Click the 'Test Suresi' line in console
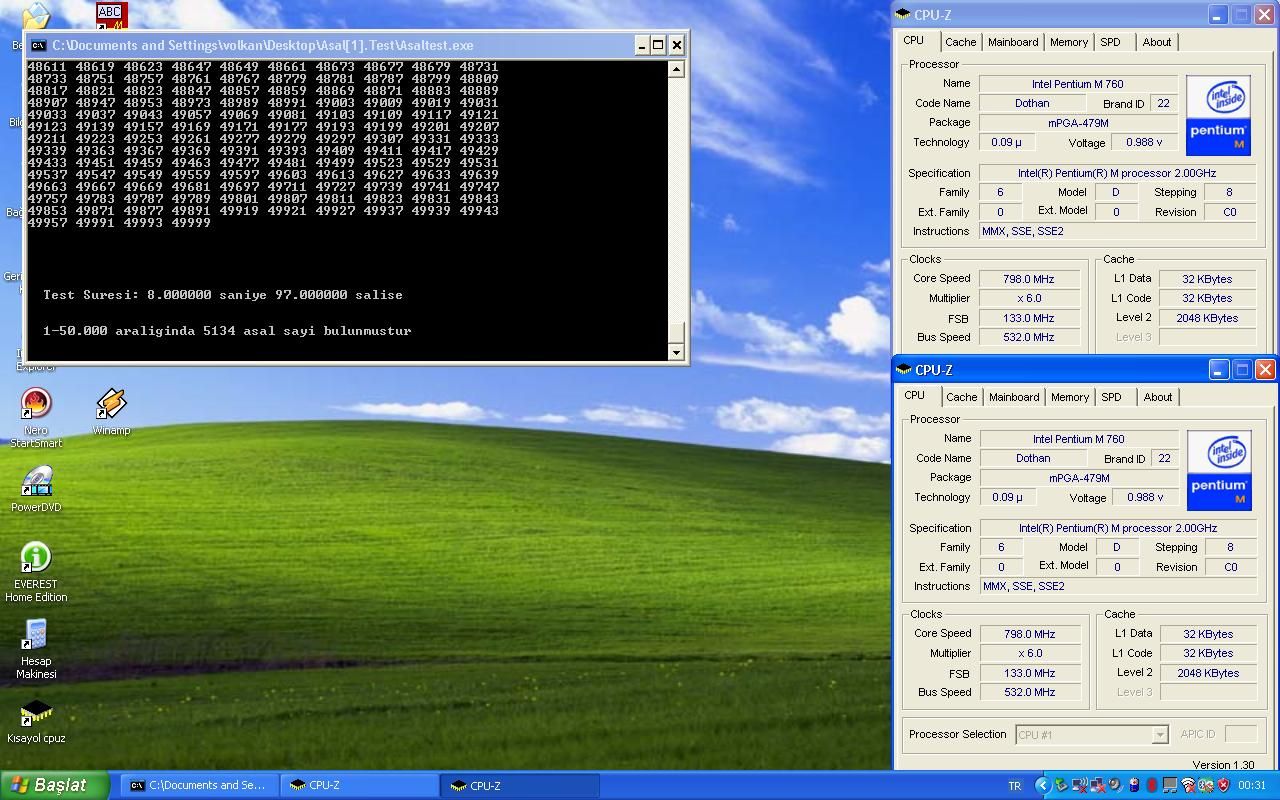 pos(223,295)
